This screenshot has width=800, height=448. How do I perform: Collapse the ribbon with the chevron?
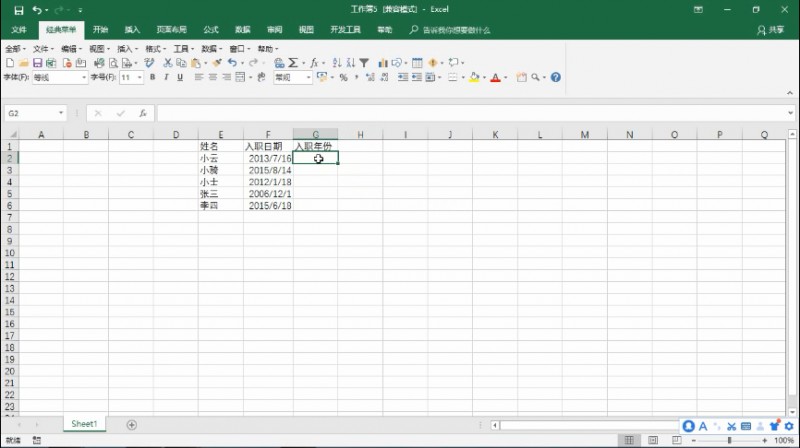pyautogui.click(x=790, y=93)
